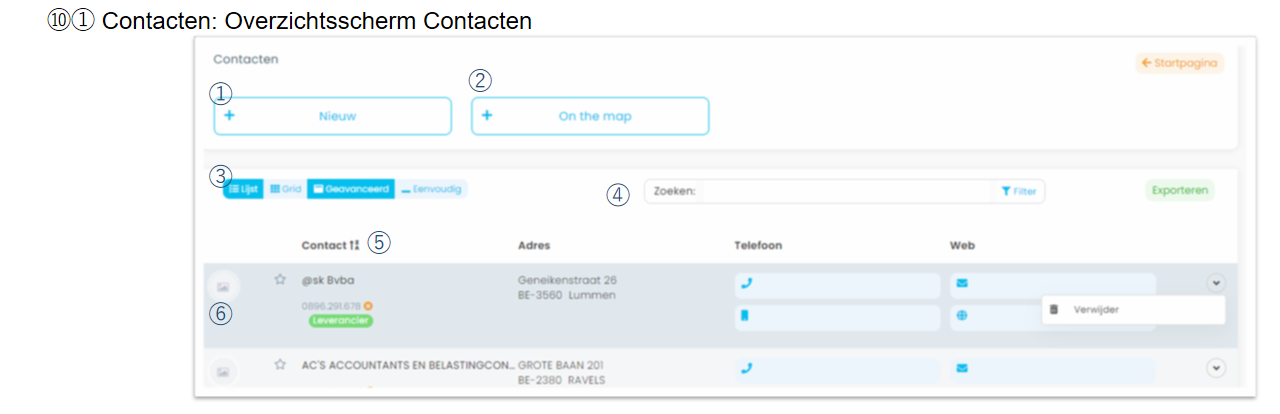Click the phone icon for @sk Bvba
Viewport: 1280px width, 414px height.
point(745,283)
